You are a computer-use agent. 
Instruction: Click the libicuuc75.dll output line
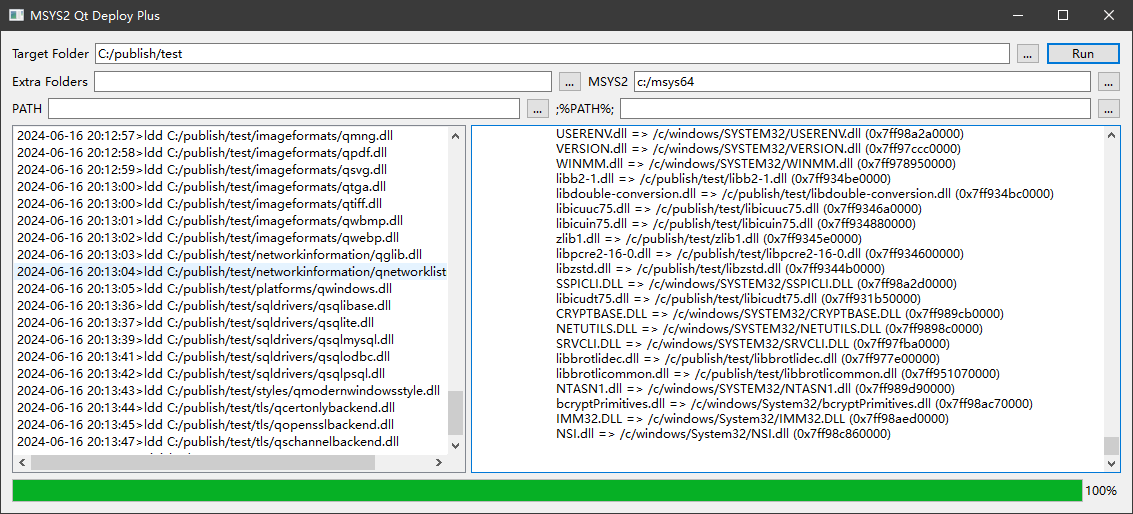(739, 209)
